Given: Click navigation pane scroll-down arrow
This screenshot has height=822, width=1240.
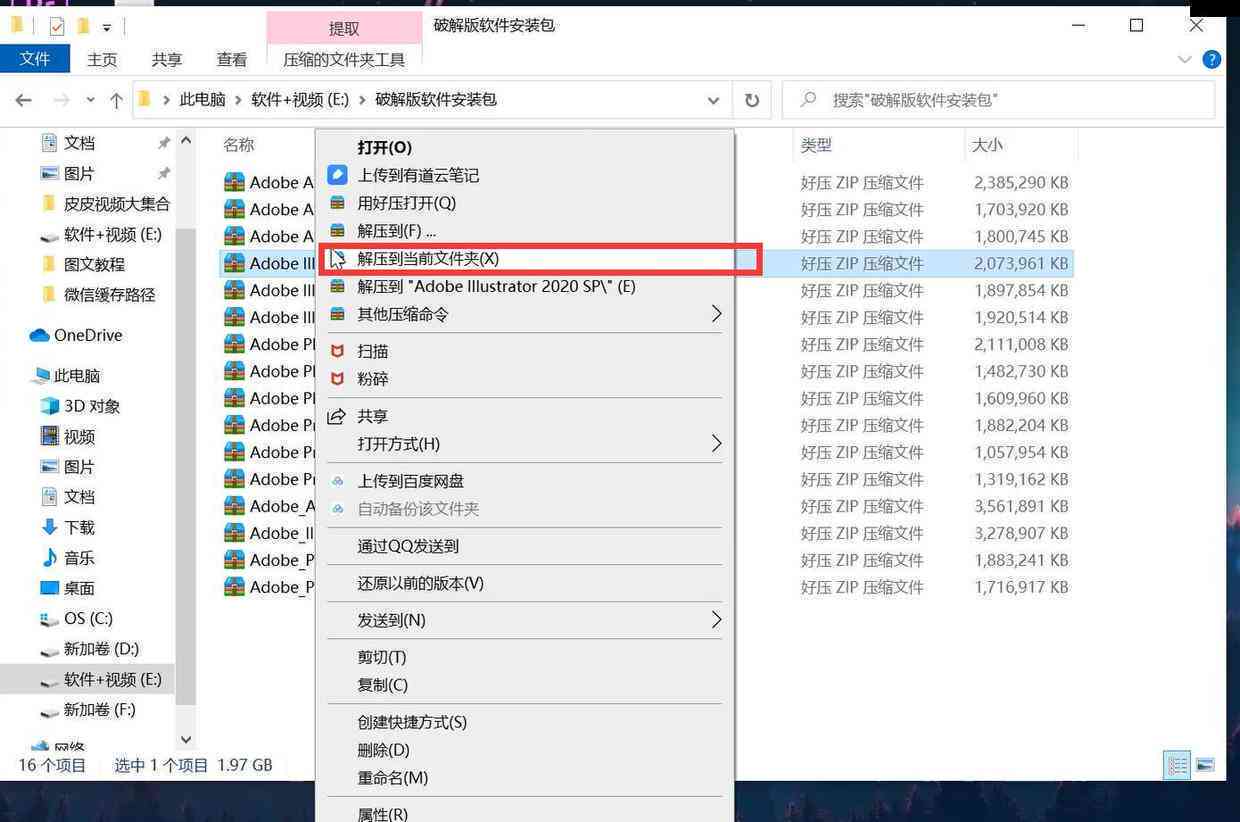Looking at the screenshot, I should point(185,740).
